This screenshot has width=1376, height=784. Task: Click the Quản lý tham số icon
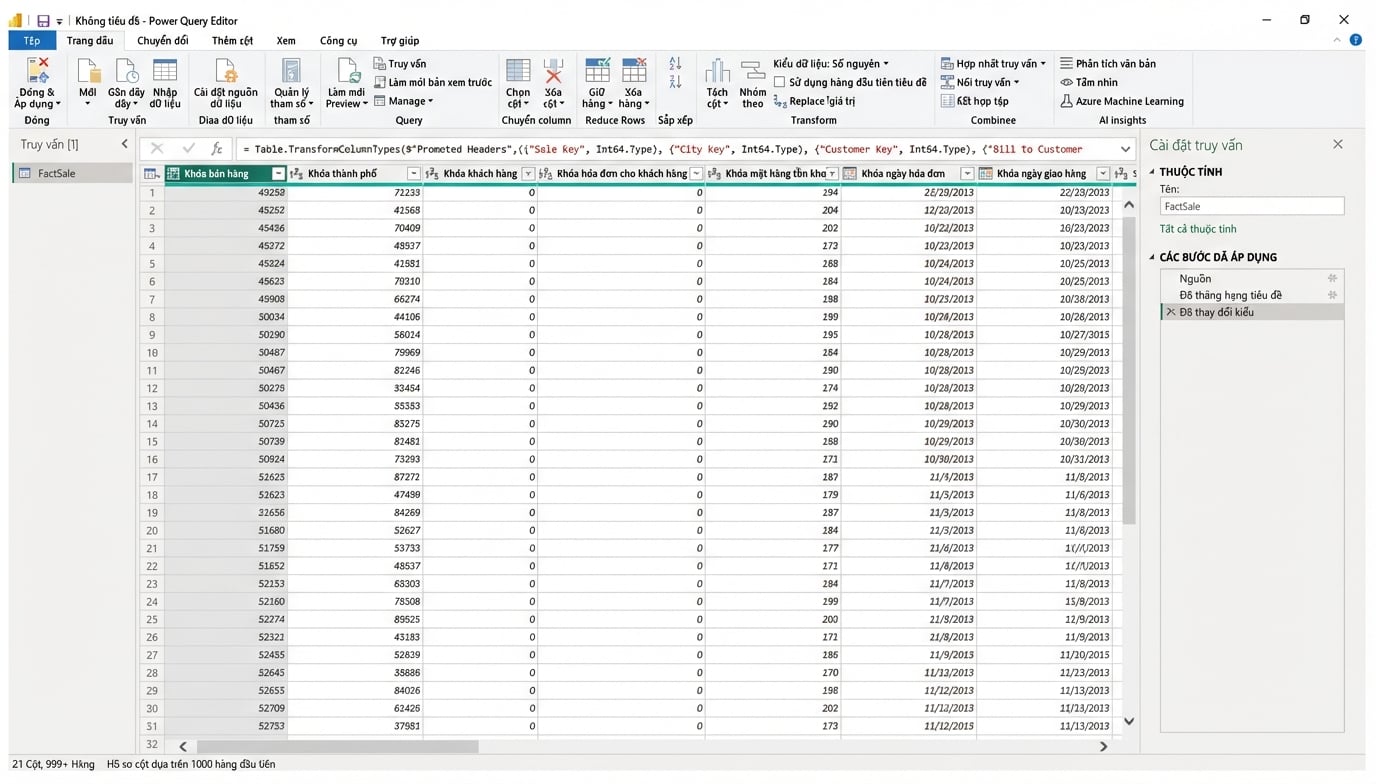[x=291, y=72]
